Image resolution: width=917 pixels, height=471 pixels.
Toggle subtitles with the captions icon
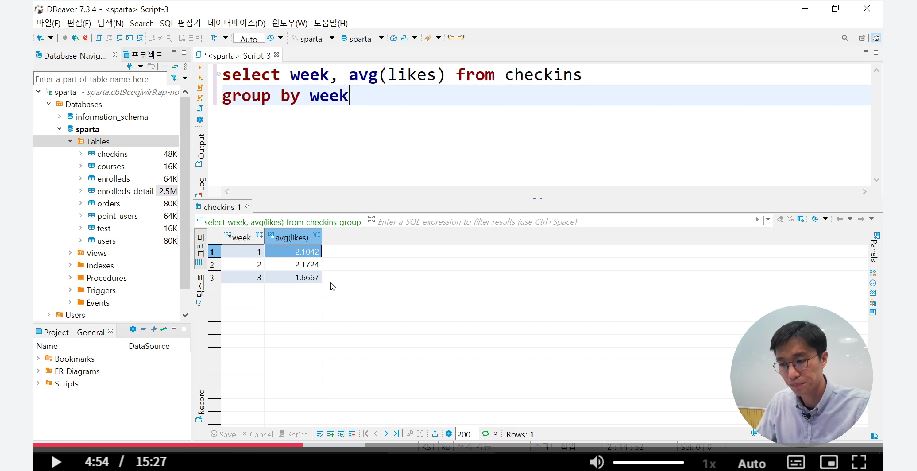pos(796,462)
